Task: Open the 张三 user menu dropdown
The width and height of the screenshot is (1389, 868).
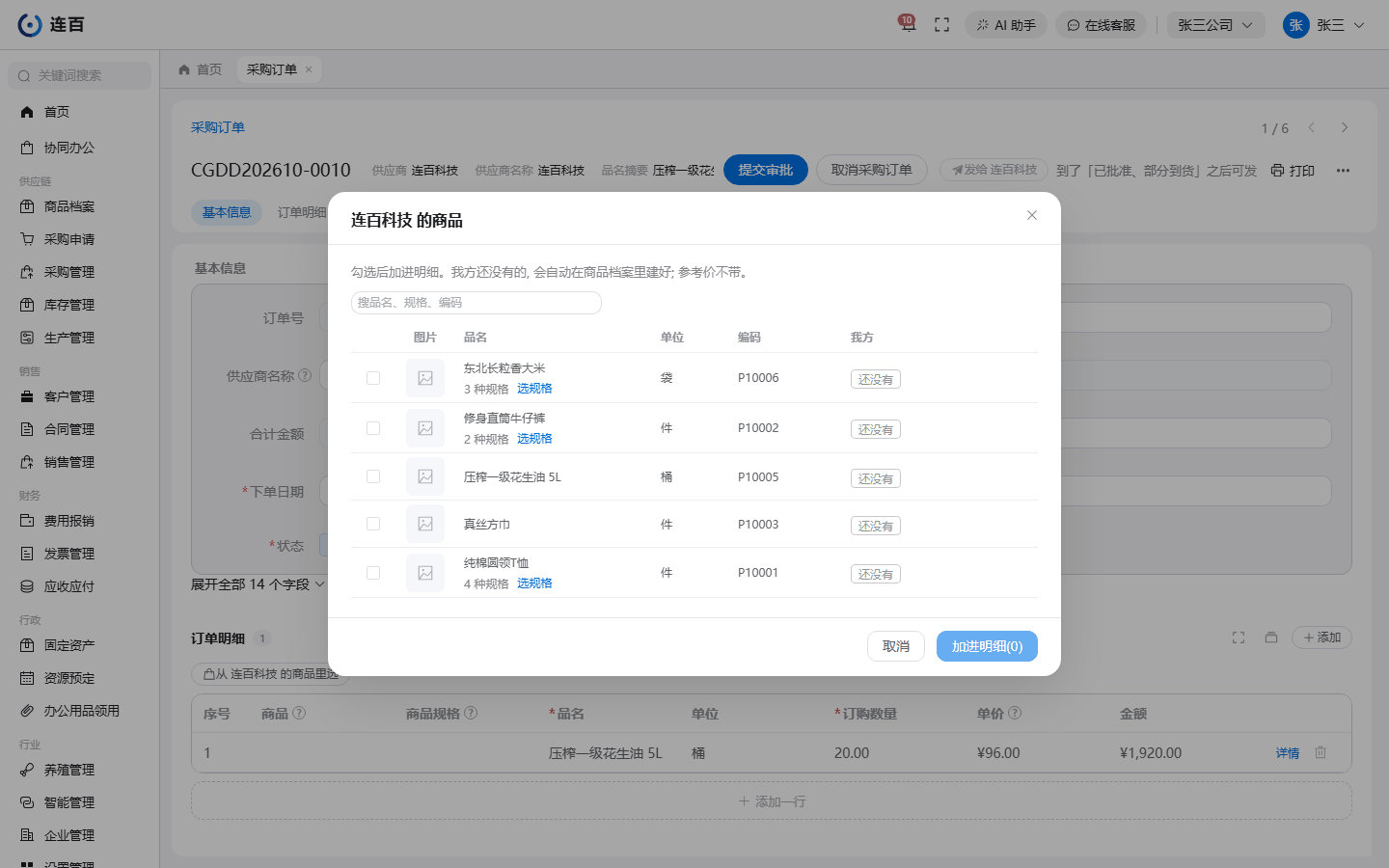Action: (1324, 25)
